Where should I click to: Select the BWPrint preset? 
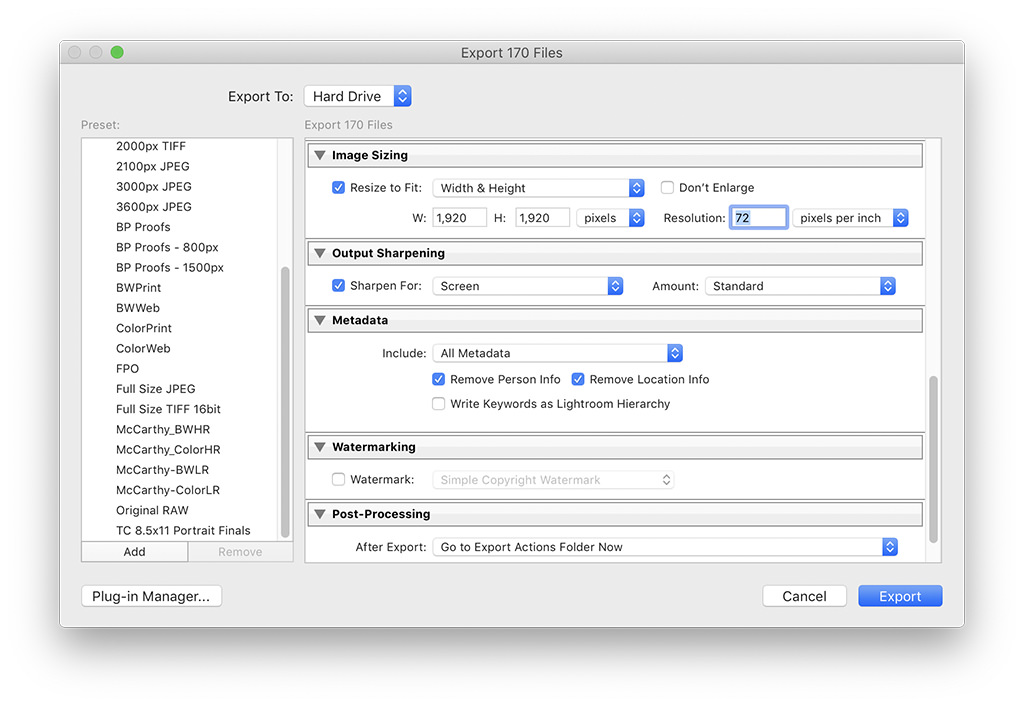pos(138,288)
